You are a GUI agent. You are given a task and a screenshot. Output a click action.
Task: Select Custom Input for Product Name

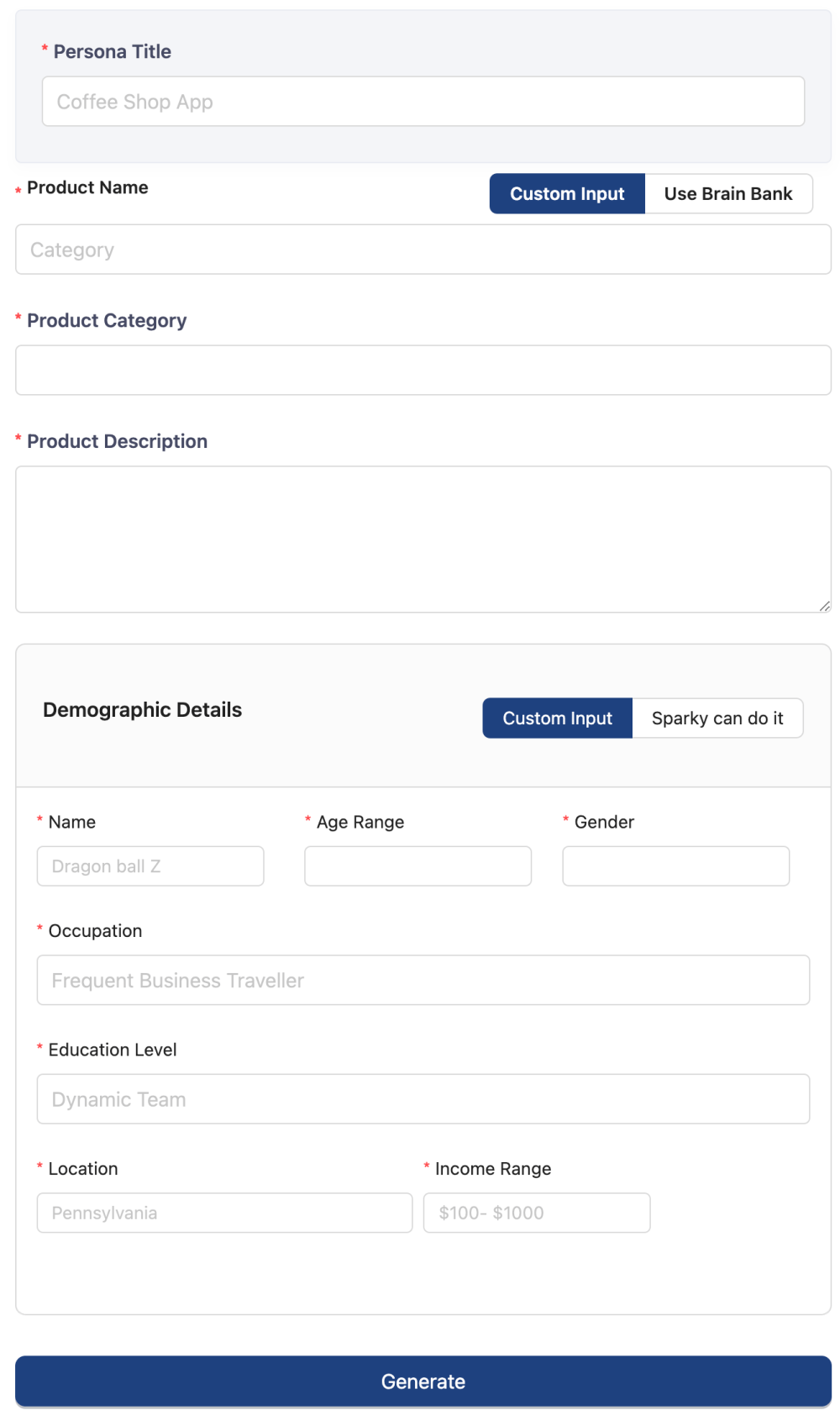click(567, 194)
